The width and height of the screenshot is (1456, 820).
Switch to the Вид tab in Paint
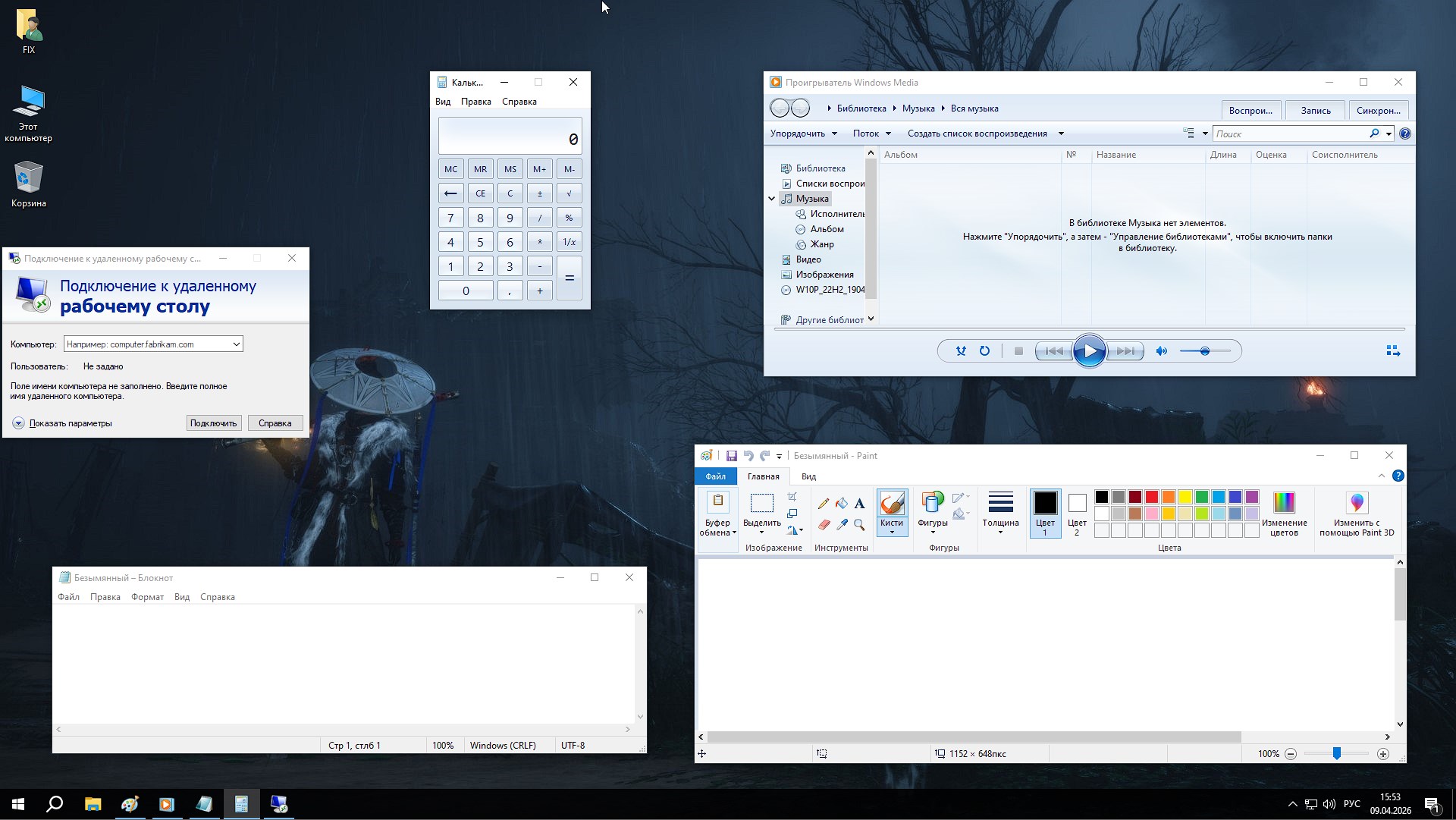(808, 476)
